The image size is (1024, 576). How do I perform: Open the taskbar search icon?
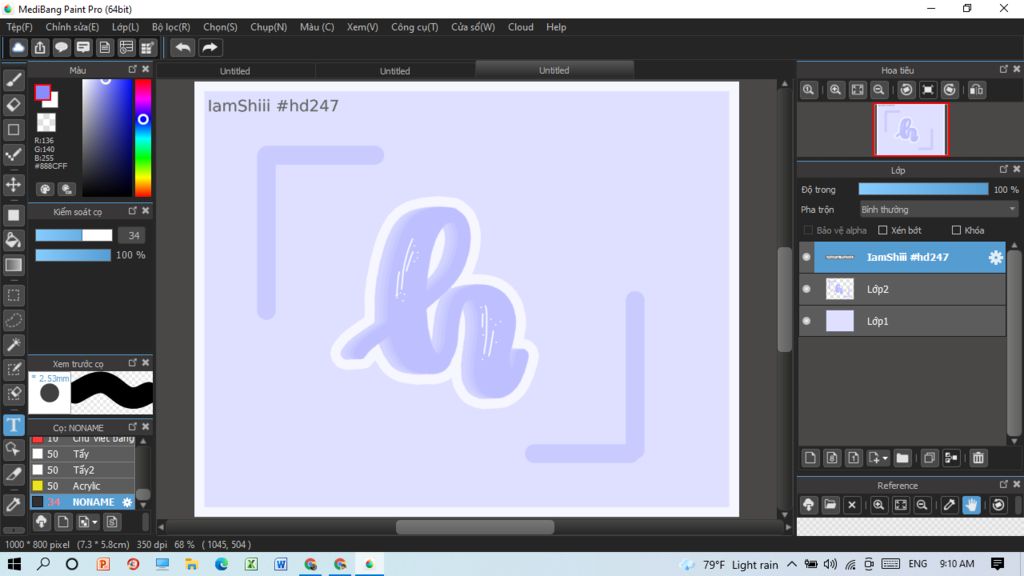pyautogui.click(x=43, y=564)
